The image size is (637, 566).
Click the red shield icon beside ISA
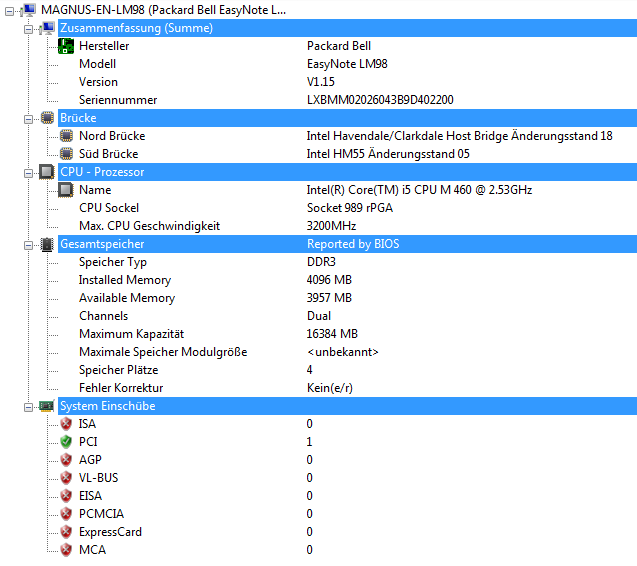click(66, 424)
